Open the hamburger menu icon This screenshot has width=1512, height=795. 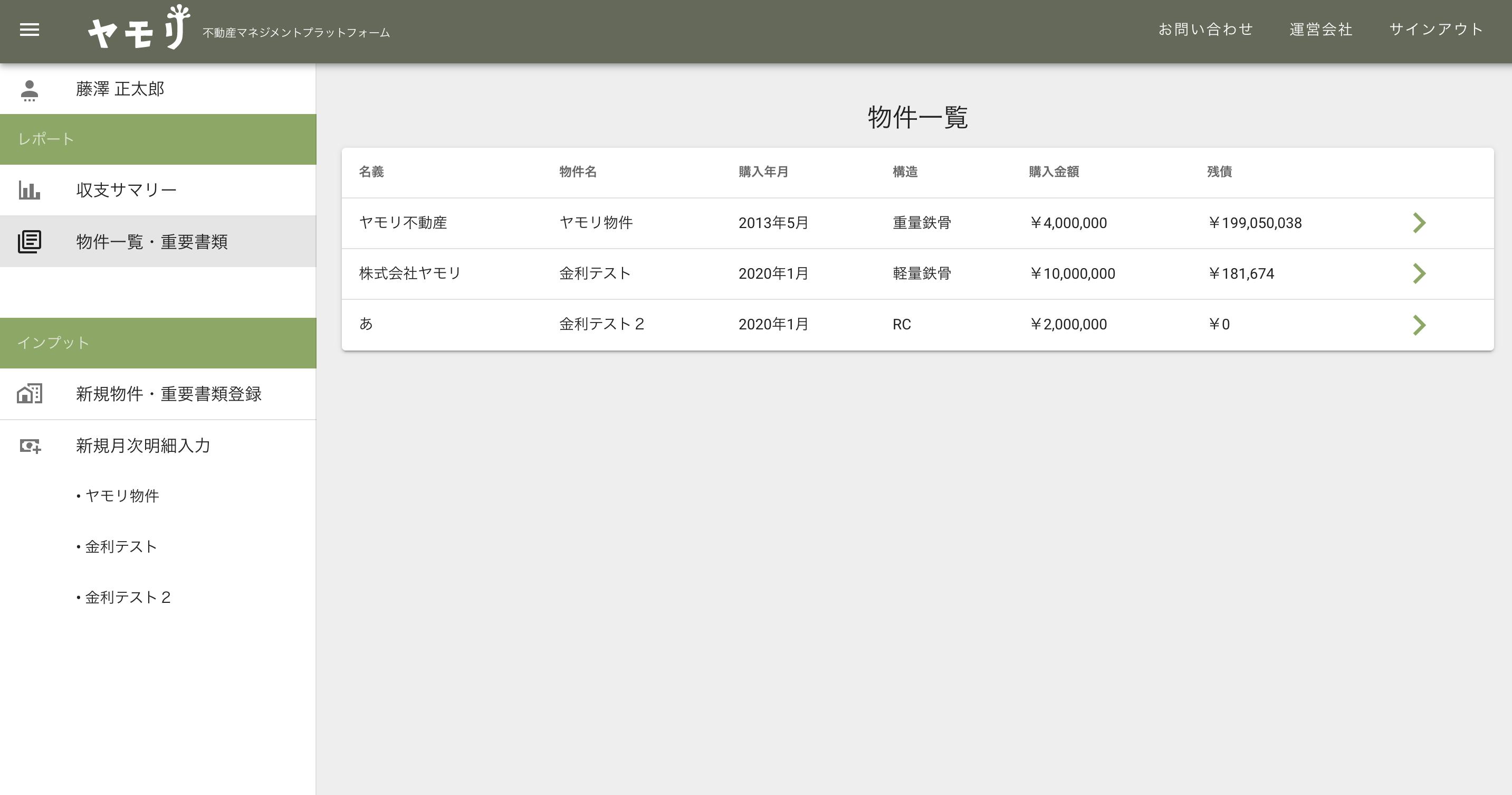click(30, 30)
